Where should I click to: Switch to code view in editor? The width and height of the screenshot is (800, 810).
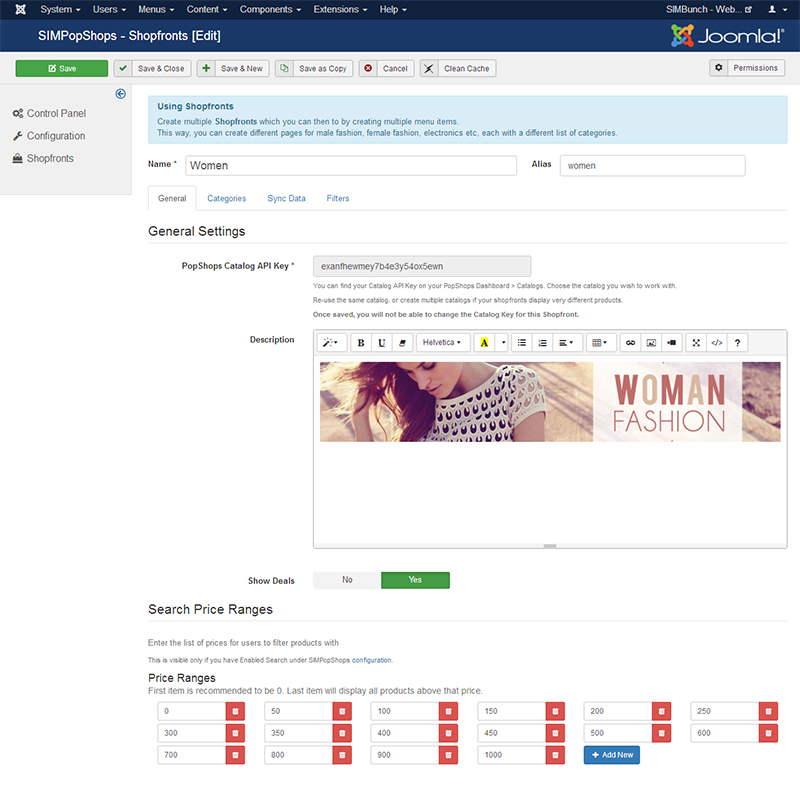click(x=717, y=342)
